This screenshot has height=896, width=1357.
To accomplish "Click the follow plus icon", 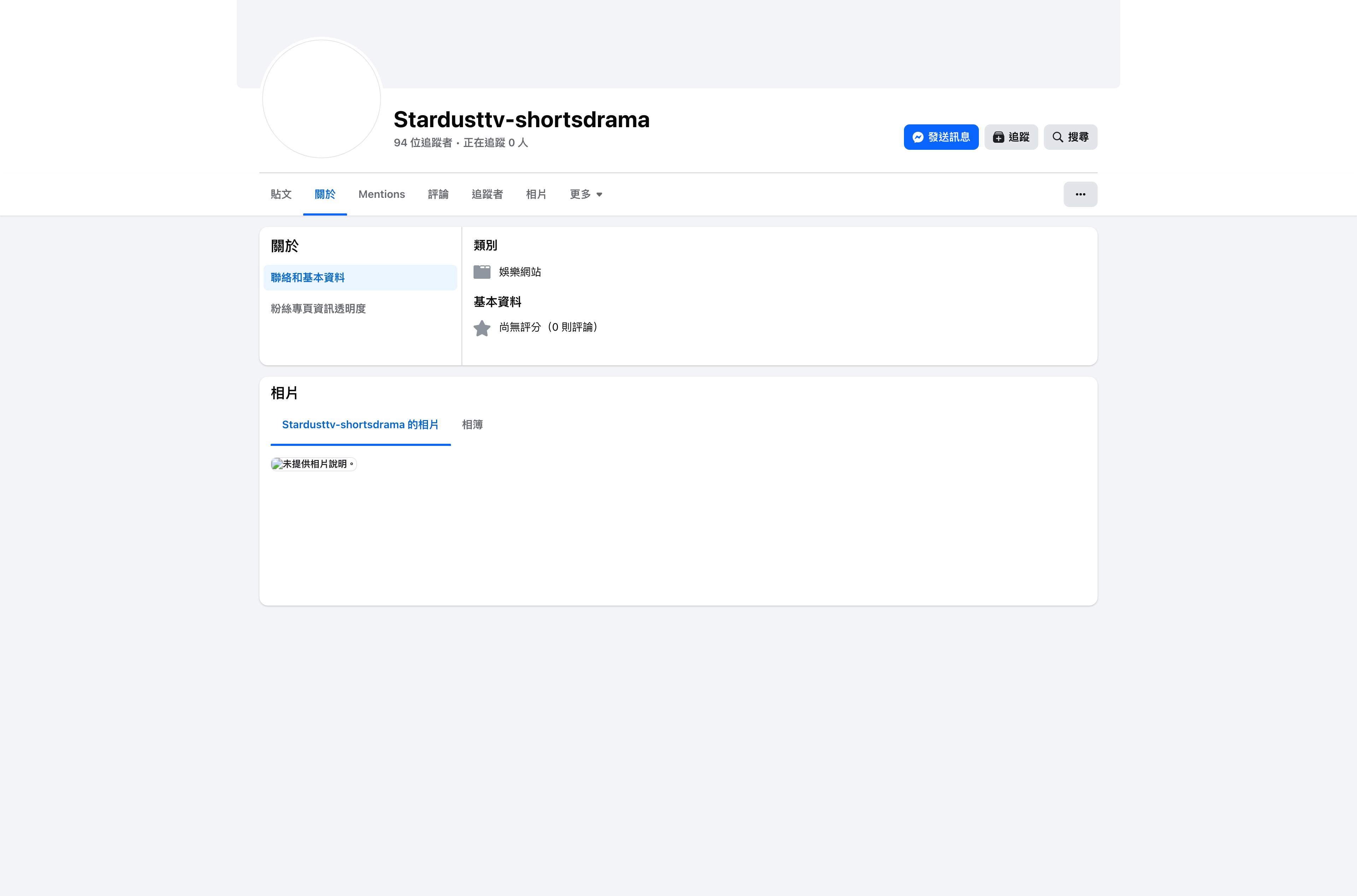I will pyautogui.click(x=998, y=137).
